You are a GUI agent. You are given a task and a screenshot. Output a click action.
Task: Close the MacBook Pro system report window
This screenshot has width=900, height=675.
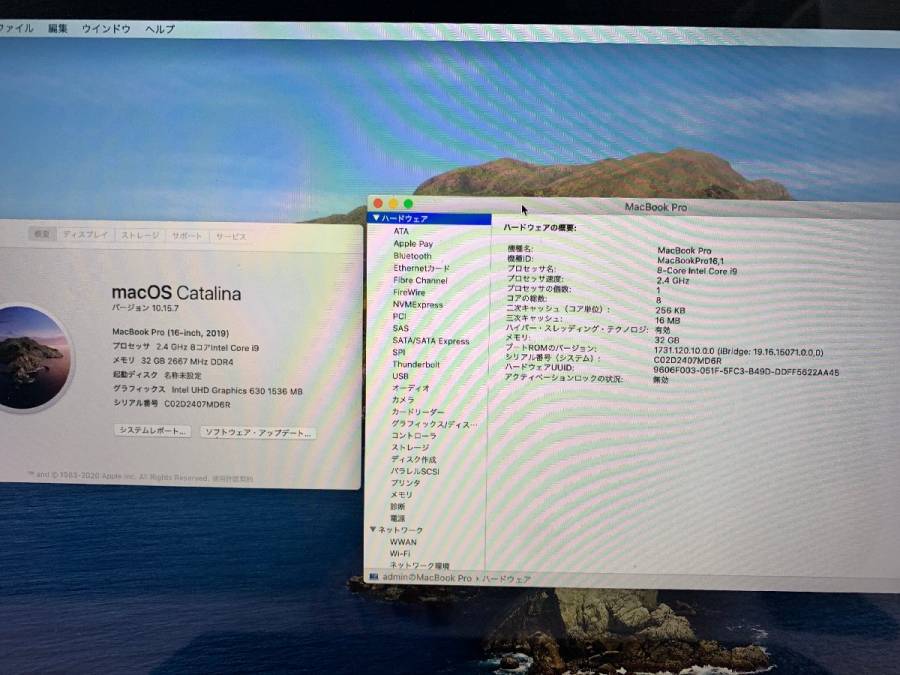[x=378, y=203]
